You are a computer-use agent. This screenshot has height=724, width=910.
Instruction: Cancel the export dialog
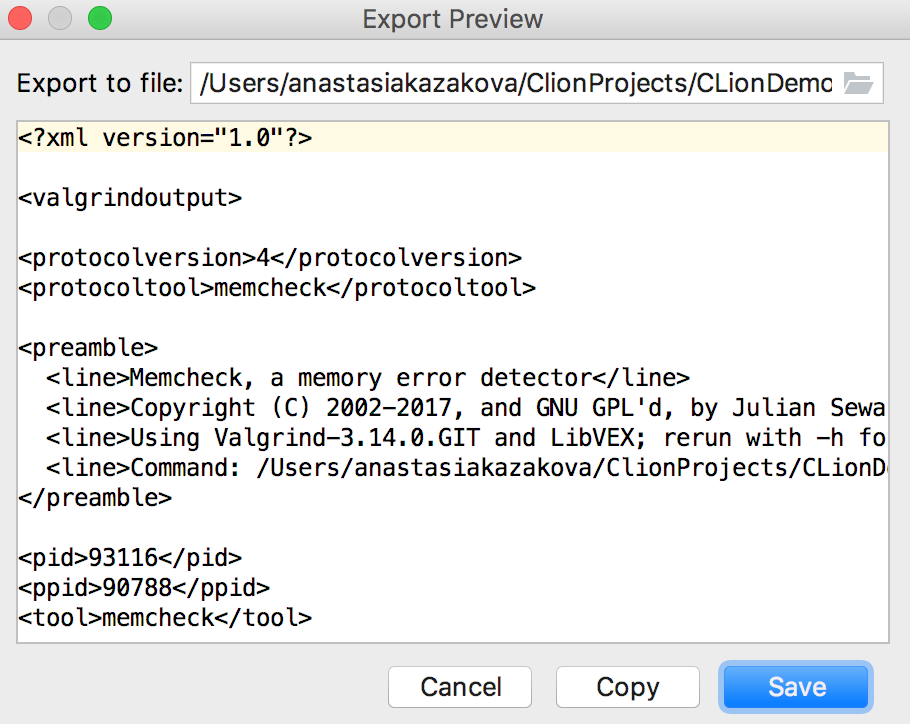click(461, 687)
